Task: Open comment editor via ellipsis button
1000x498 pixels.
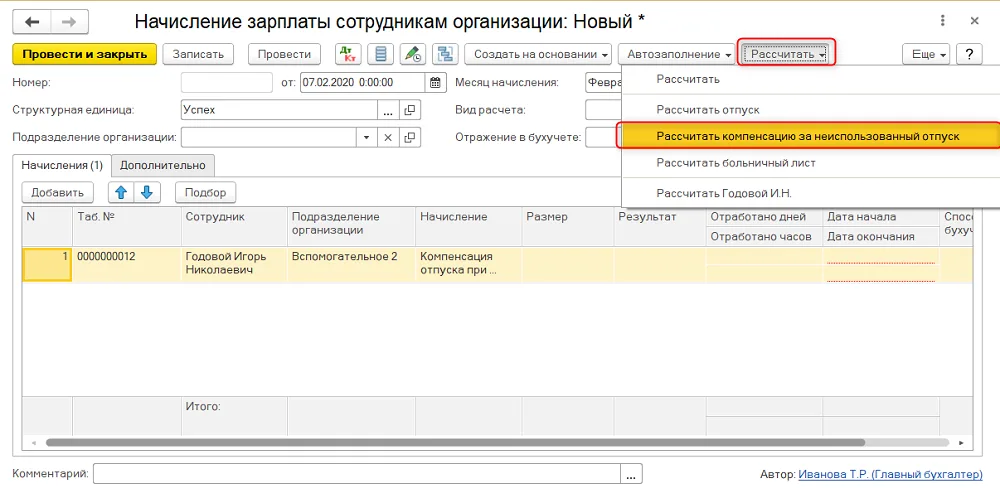Action: (631, 474)
